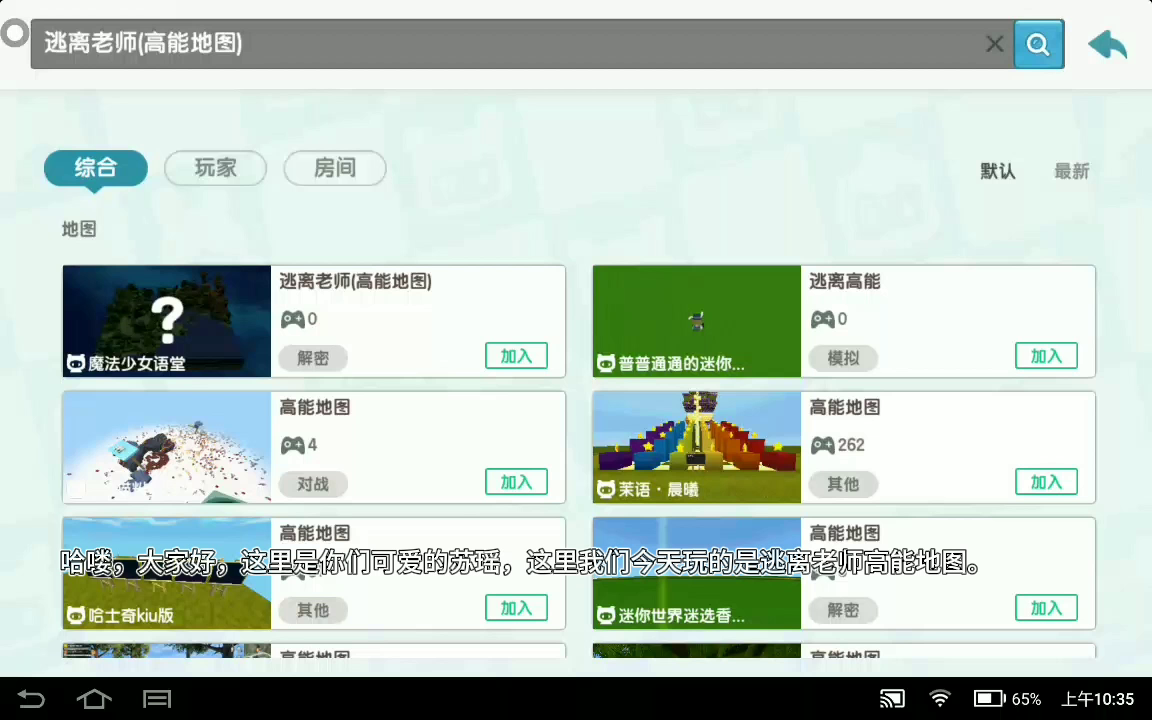Join the 逃离高能 map
Viewport: 1152px width, 720px height.
tap(1046, 356)
